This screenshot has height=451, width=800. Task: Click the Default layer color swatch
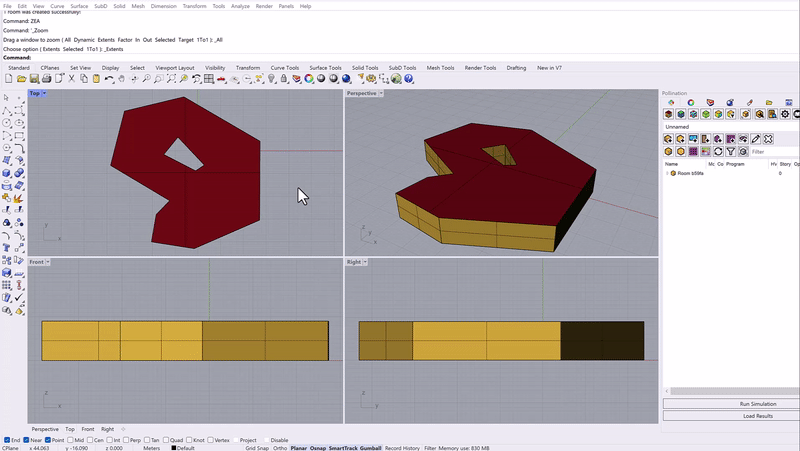tap(173, 448)
